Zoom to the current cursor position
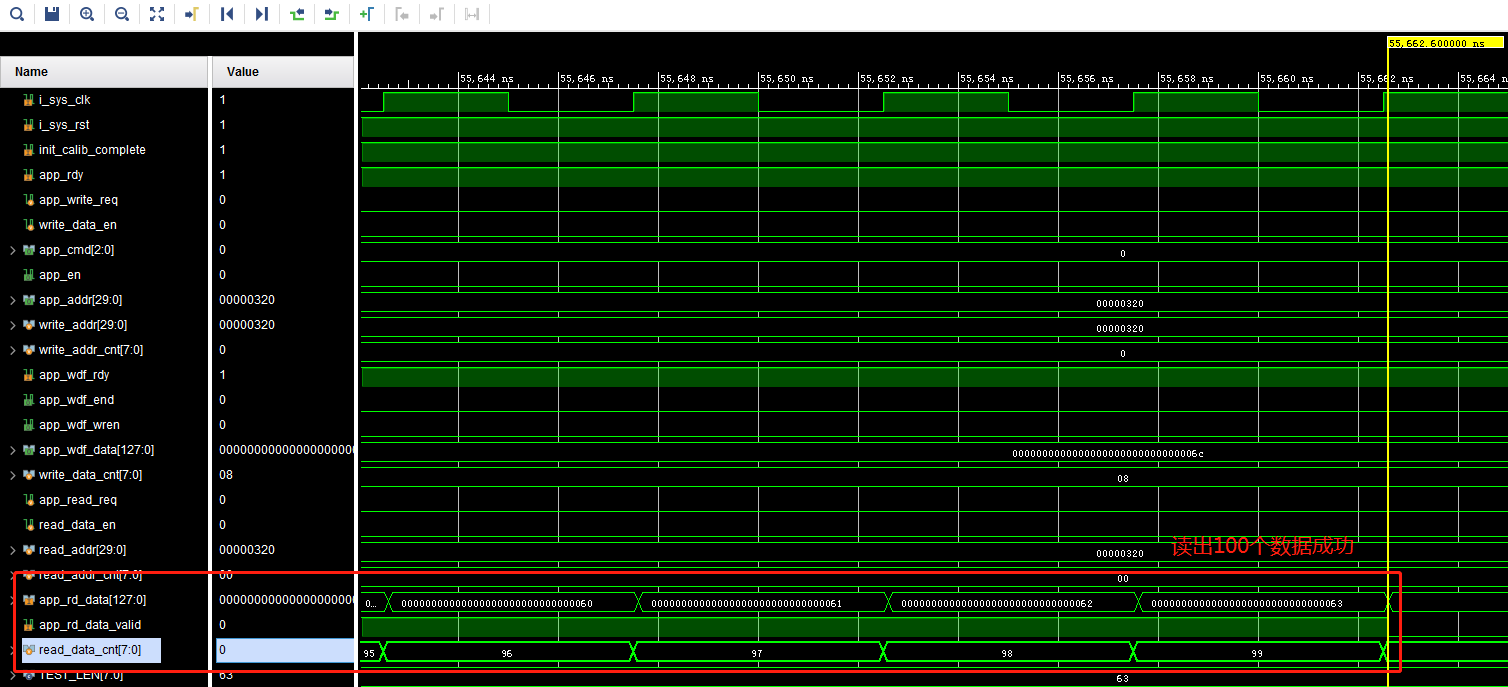This screenshot has width=1508, height=687. point(191,14)
